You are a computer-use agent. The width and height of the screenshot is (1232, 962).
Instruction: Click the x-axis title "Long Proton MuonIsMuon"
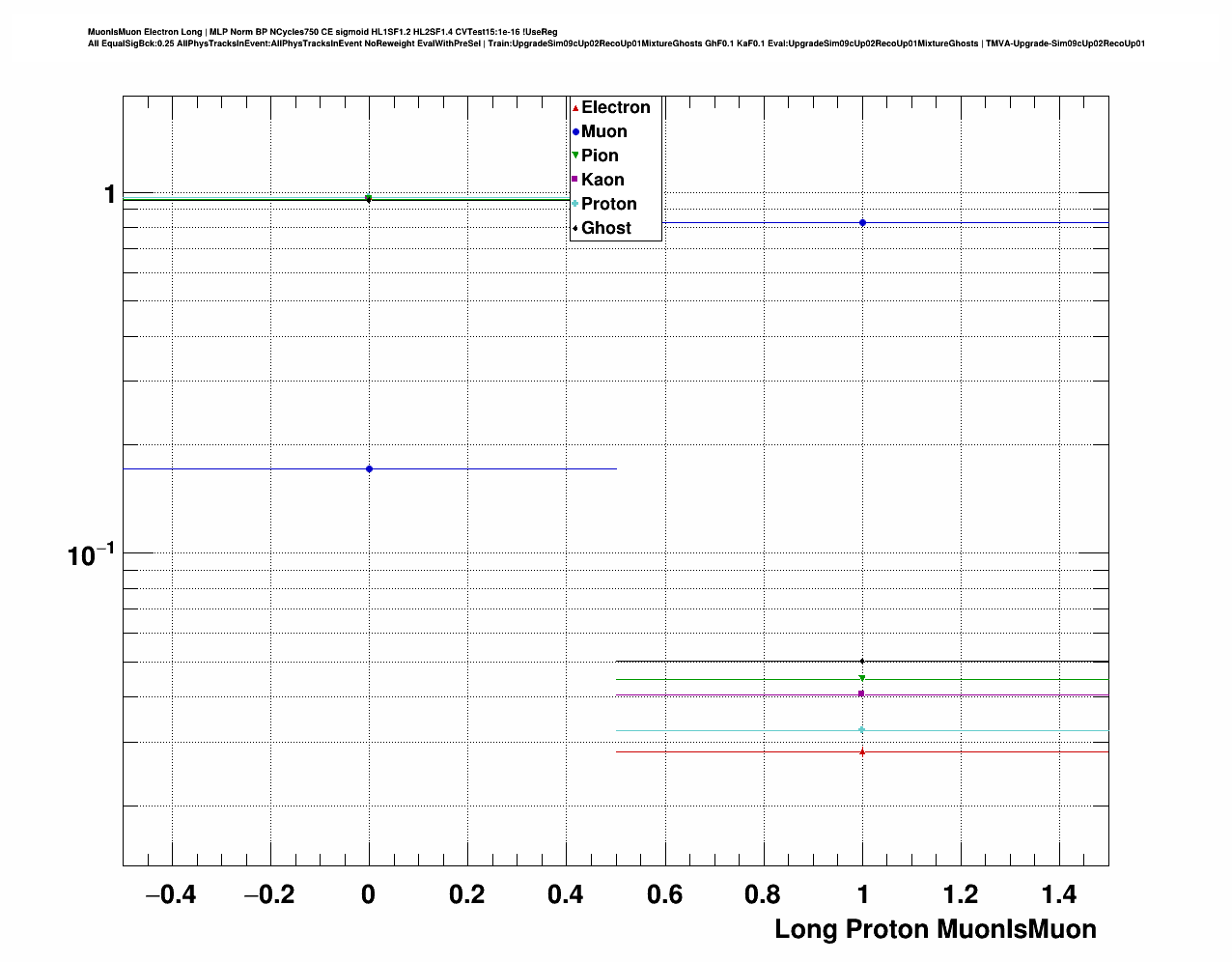[x=935, y=929]
